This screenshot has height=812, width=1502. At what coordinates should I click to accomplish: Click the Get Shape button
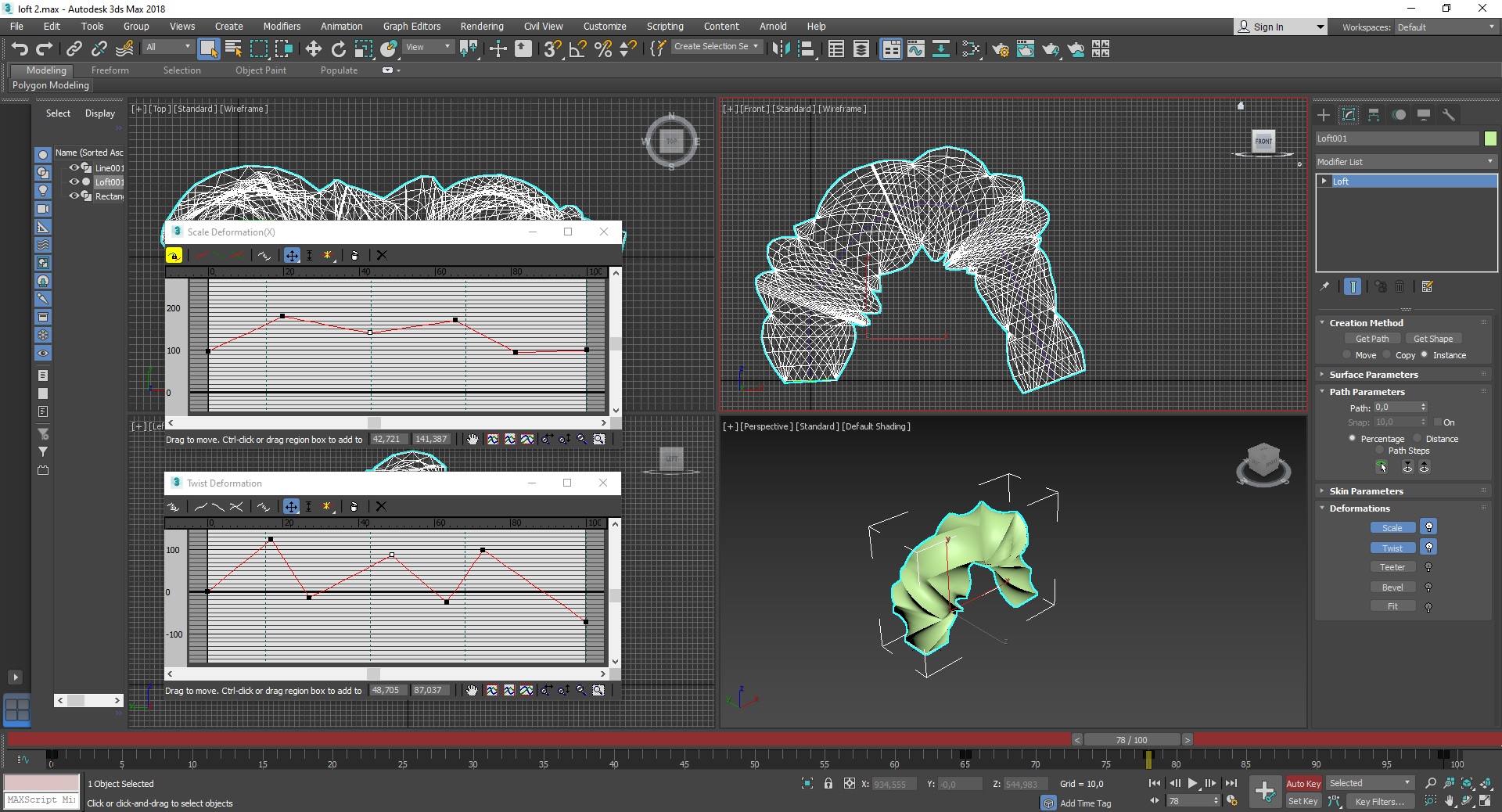1433,339
